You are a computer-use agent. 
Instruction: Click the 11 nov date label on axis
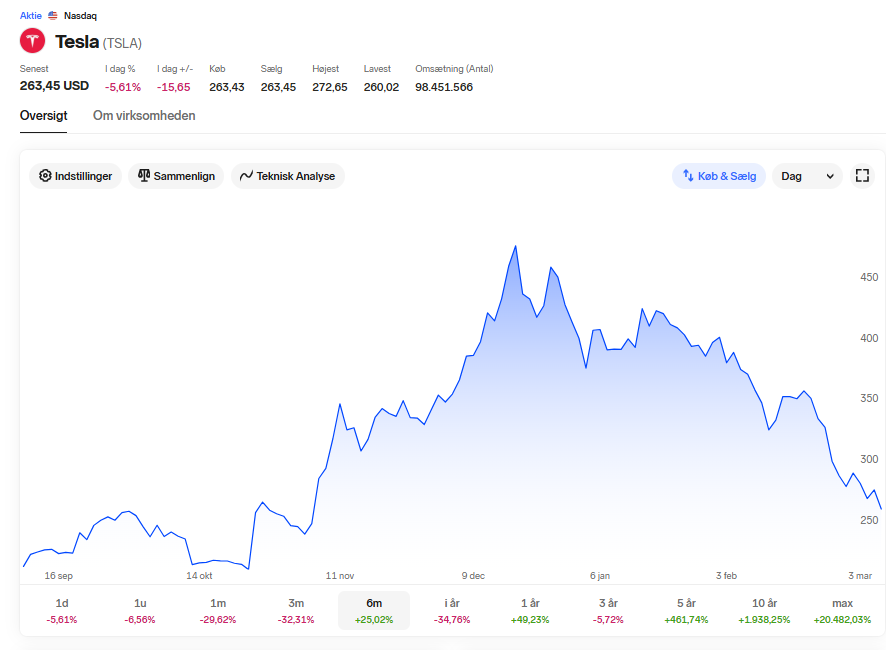click(x=340, y=575)
